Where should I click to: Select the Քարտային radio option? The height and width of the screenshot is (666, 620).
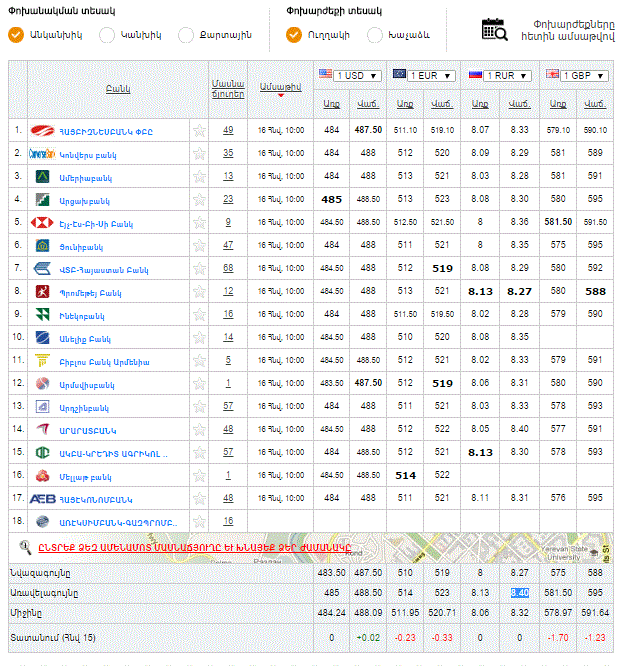coord(185,35)
